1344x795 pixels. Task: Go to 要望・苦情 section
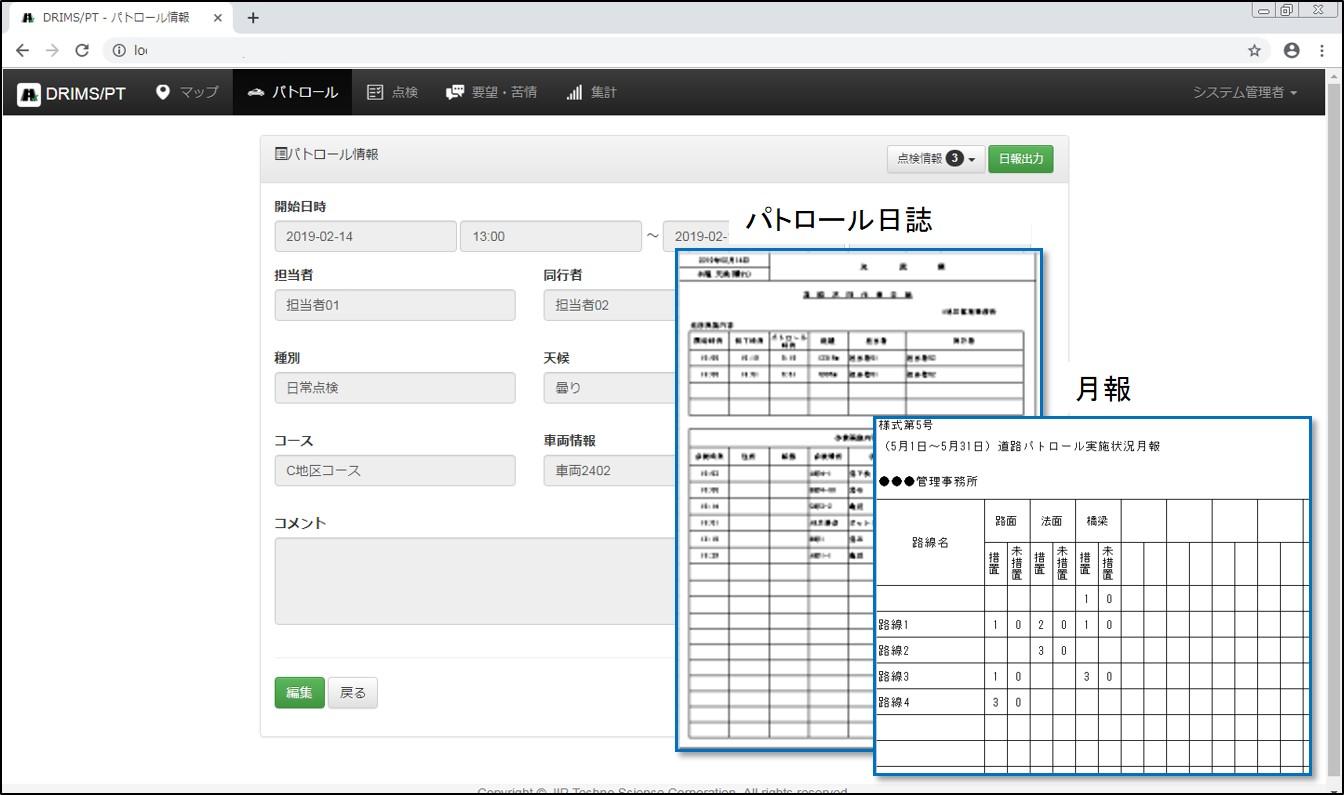(x=491, y=92)
